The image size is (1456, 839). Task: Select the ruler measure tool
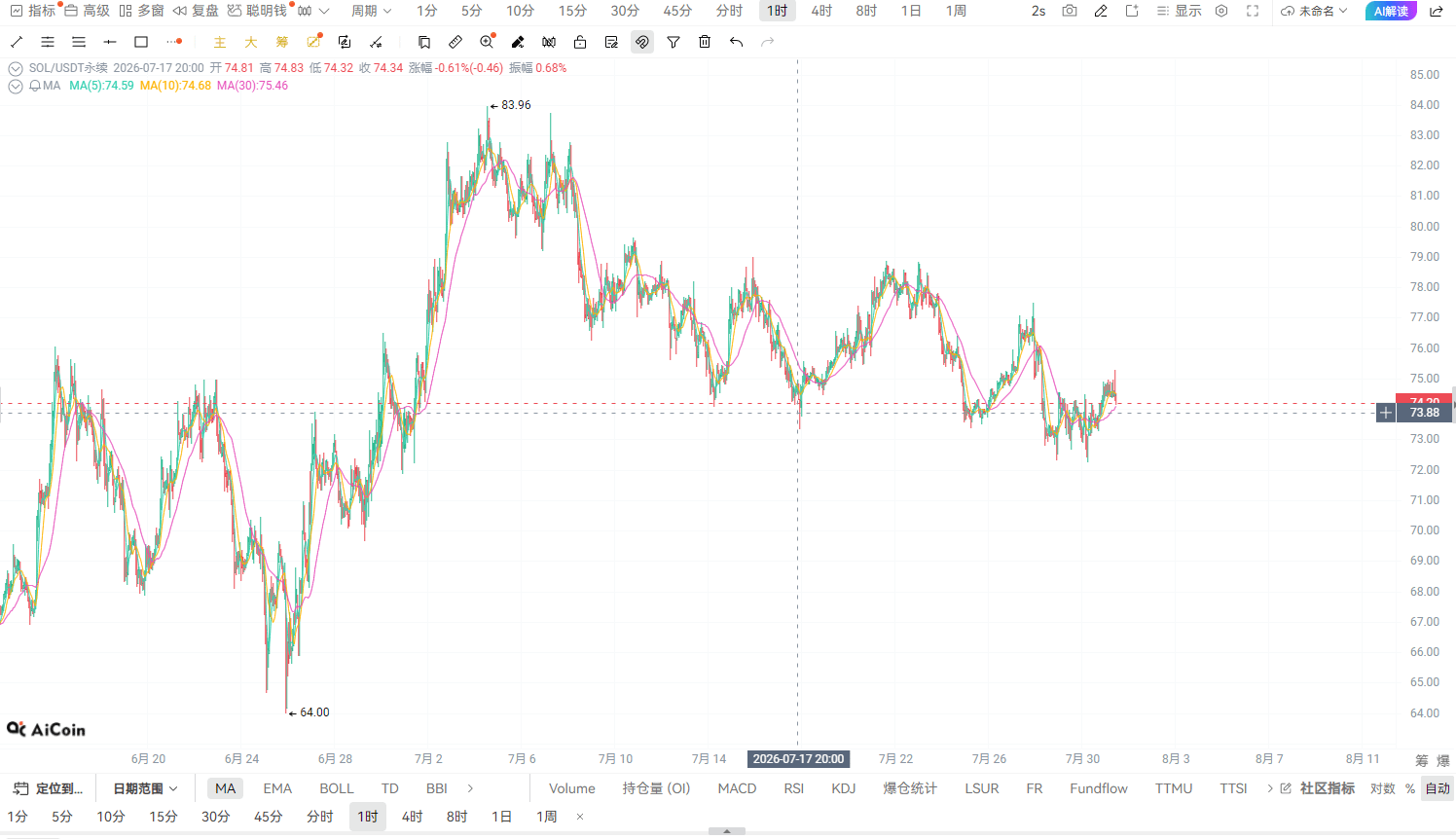[x=455, y=42]
